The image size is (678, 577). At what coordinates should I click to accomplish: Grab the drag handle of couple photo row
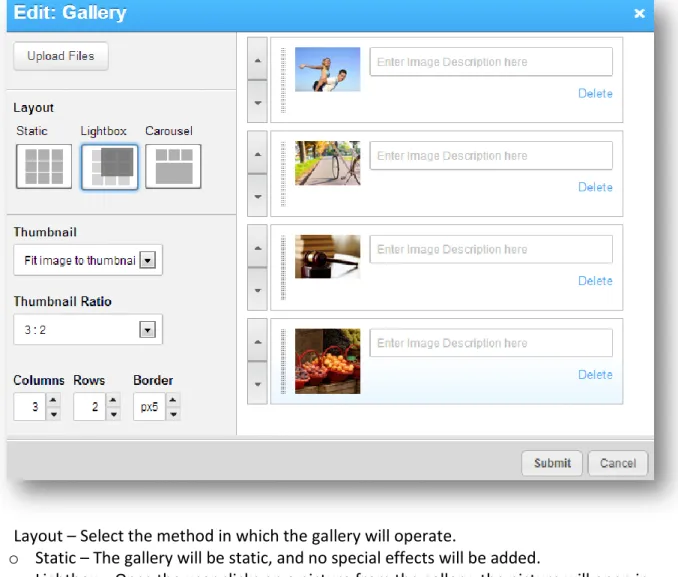283,80
